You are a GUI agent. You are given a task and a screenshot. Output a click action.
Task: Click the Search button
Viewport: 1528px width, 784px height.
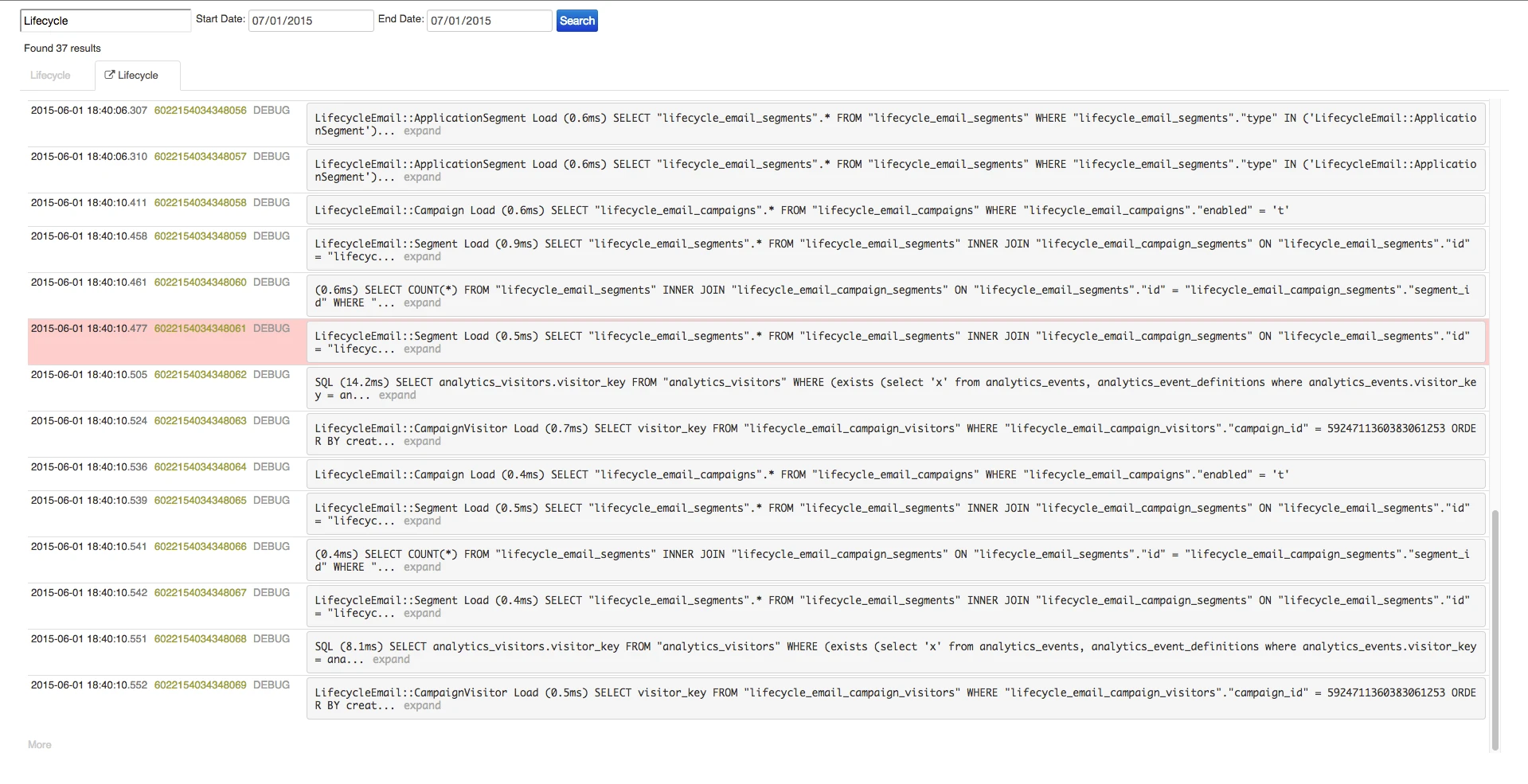tap(576, 21)
